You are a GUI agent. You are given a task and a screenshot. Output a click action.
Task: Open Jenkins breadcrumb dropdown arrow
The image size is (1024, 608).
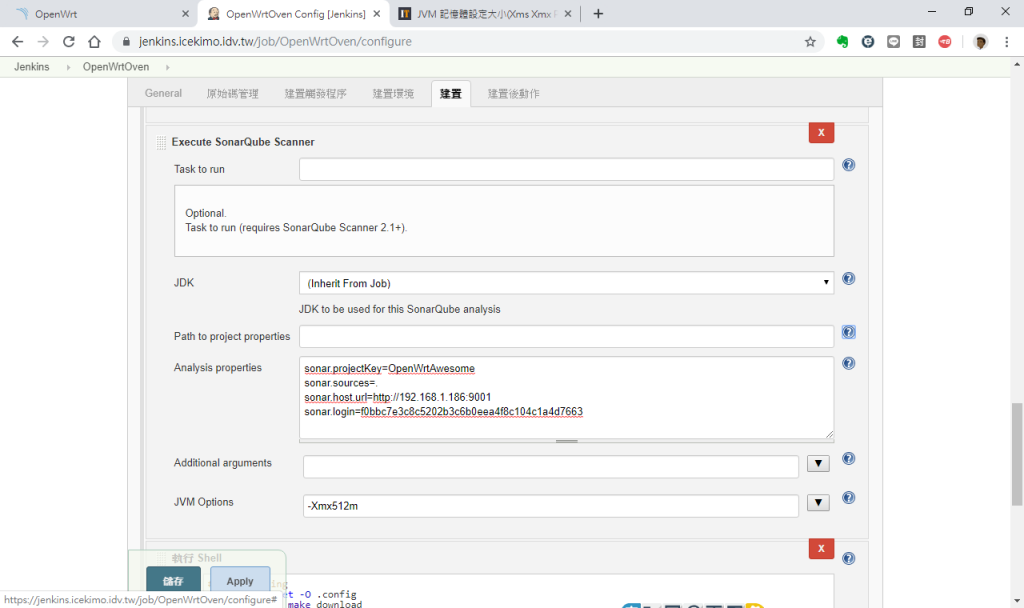(x=68, y=67)
